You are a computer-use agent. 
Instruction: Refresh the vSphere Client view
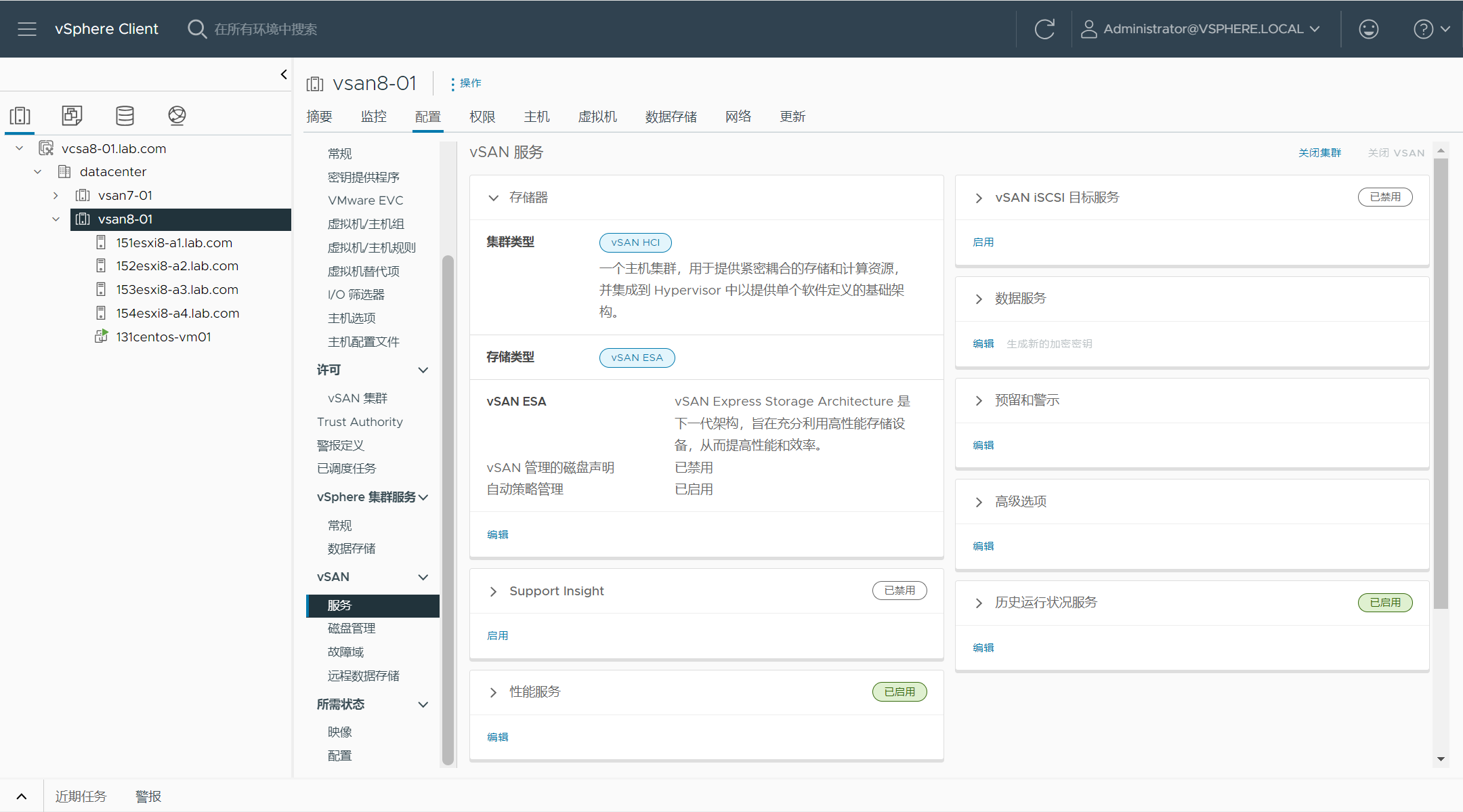(x=1044, y=29)
